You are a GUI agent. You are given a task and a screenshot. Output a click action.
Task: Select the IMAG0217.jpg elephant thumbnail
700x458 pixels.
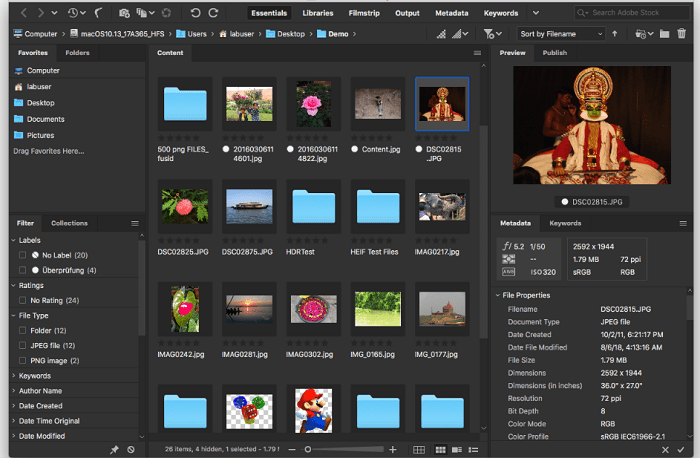click(442, 206)
